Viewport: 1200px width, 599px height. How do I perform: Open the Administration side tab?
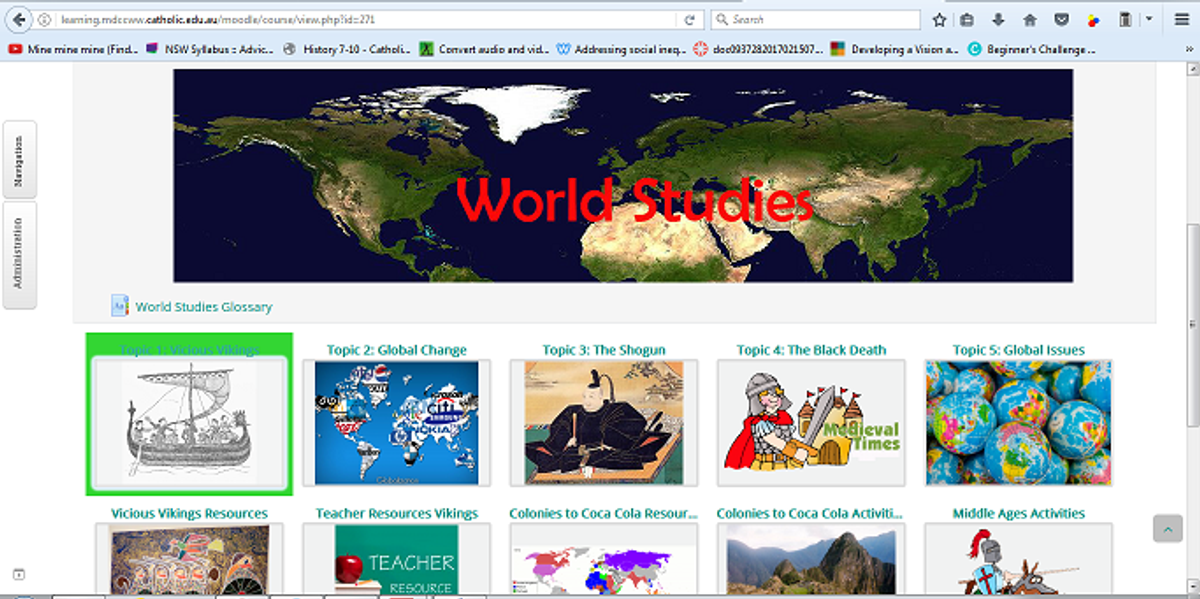click(x=20, y=255)
